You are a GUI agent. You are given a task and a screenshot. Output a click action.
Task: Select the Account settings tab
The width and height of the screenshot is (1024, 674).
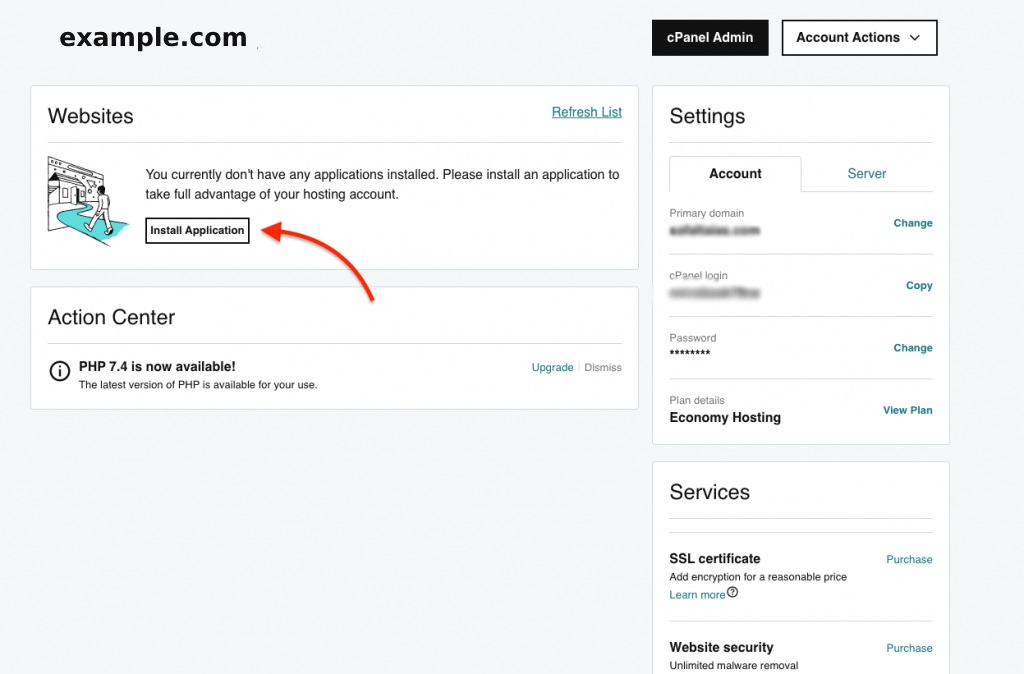pyautogui.click(x=735, y=174)
